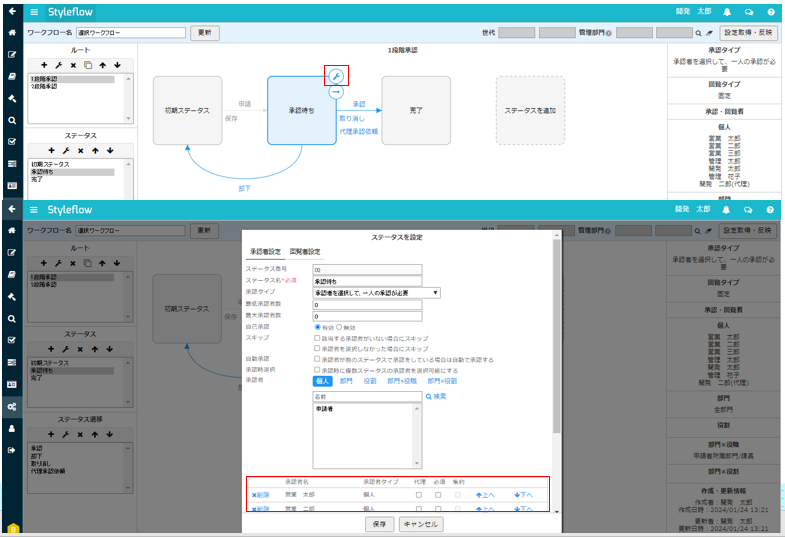Image resolution: width=785 pixels, height=537 pixels.
Task: Open the hamburger menu in the upper screenshot
Action: click(x=34, y=12)
